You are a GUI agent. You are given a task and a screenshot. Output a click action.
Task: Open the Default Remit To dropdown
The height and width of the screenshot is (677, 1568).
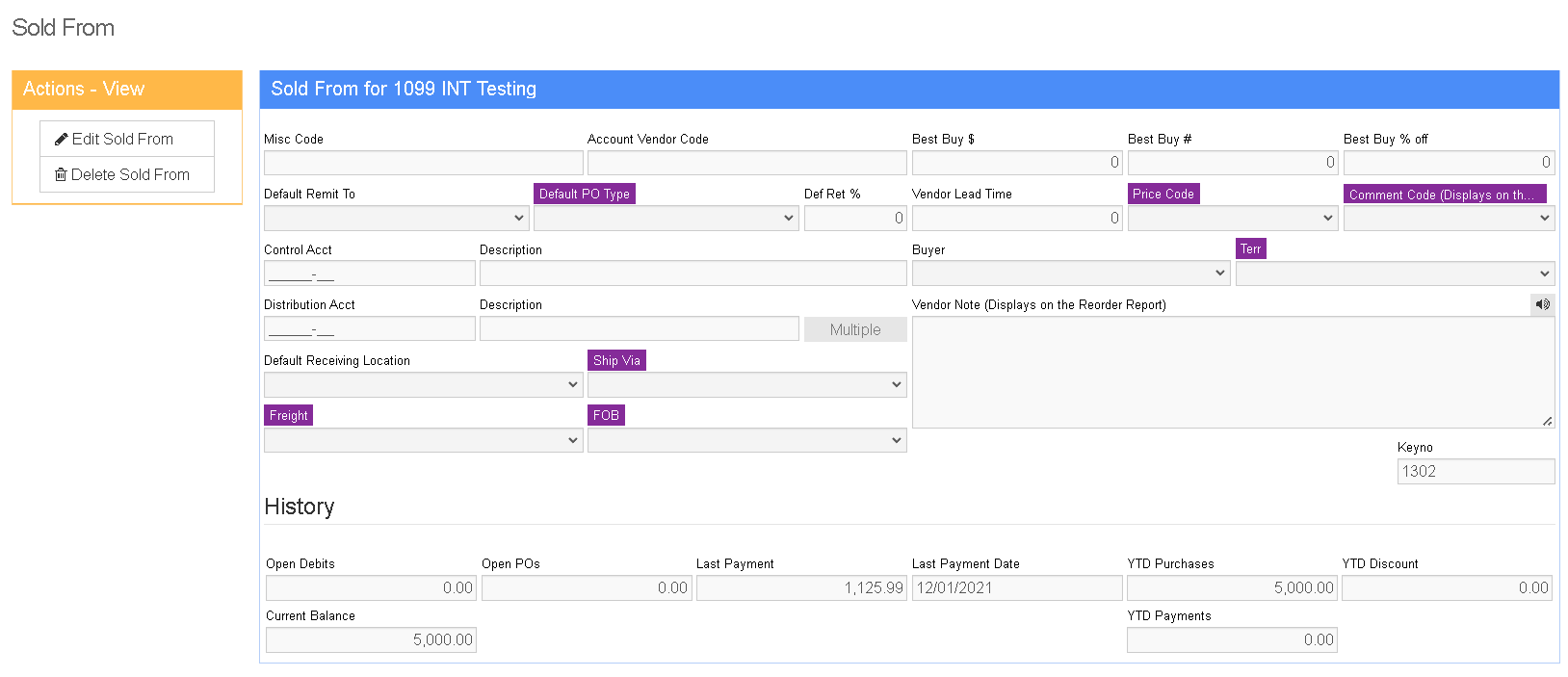[396, 219]
